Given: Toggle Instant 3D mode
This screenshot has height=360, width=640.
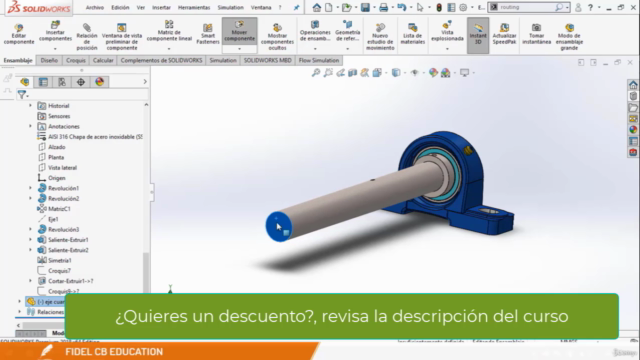Looking at the screenshot, I should point(478,35).
